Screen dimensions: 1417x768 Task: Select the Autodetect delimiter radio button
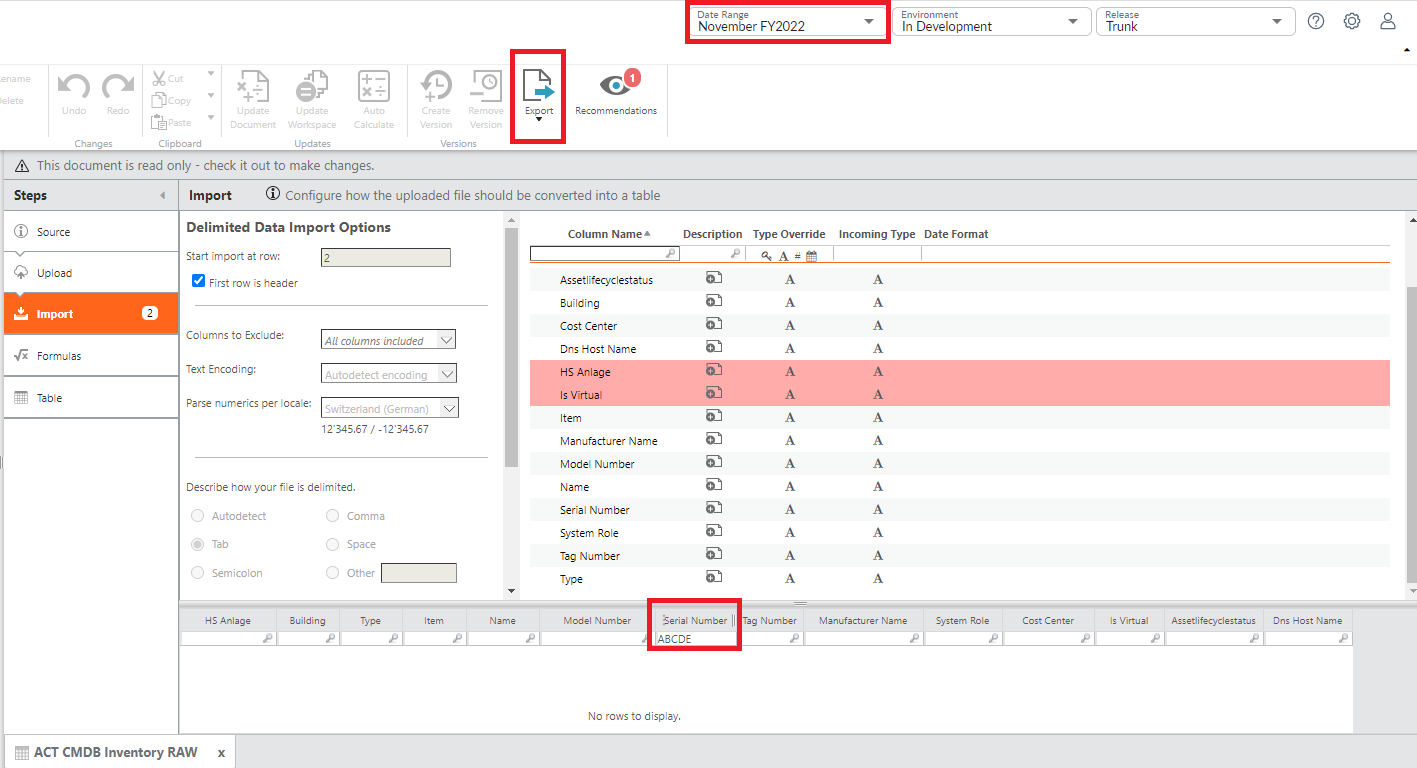click(x=198, y=516)
